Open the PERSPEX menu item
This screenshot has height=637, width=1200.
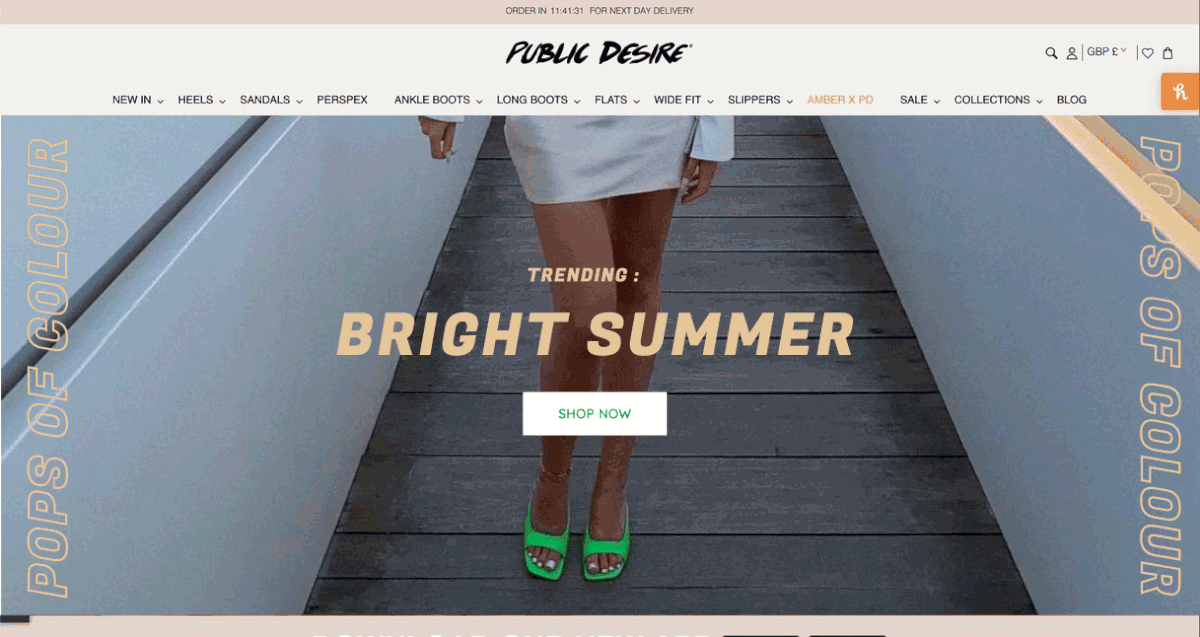[x=342, y=100]
